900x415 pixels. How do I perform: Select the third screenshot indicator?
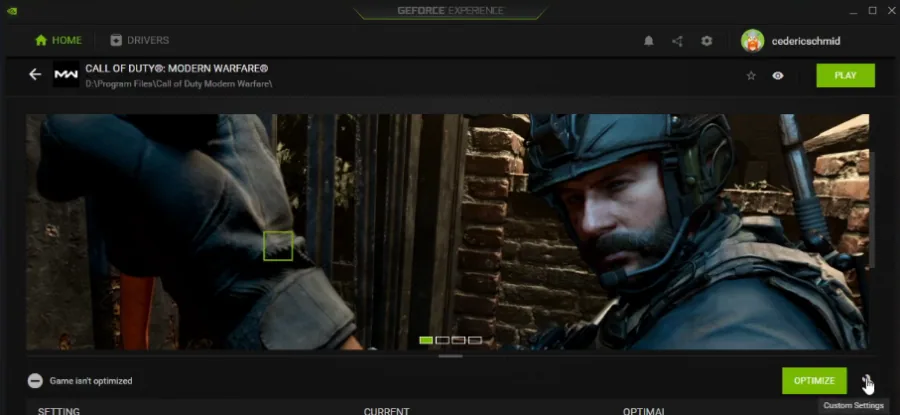(459, 340)
